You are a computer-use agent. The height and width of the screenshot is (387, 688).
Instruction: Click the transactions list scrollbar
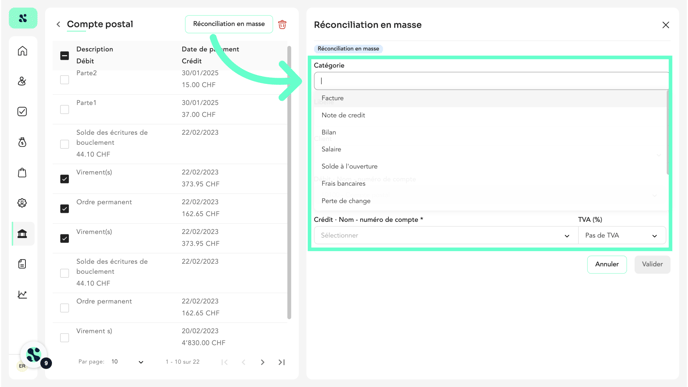click(x=289, y=182)
